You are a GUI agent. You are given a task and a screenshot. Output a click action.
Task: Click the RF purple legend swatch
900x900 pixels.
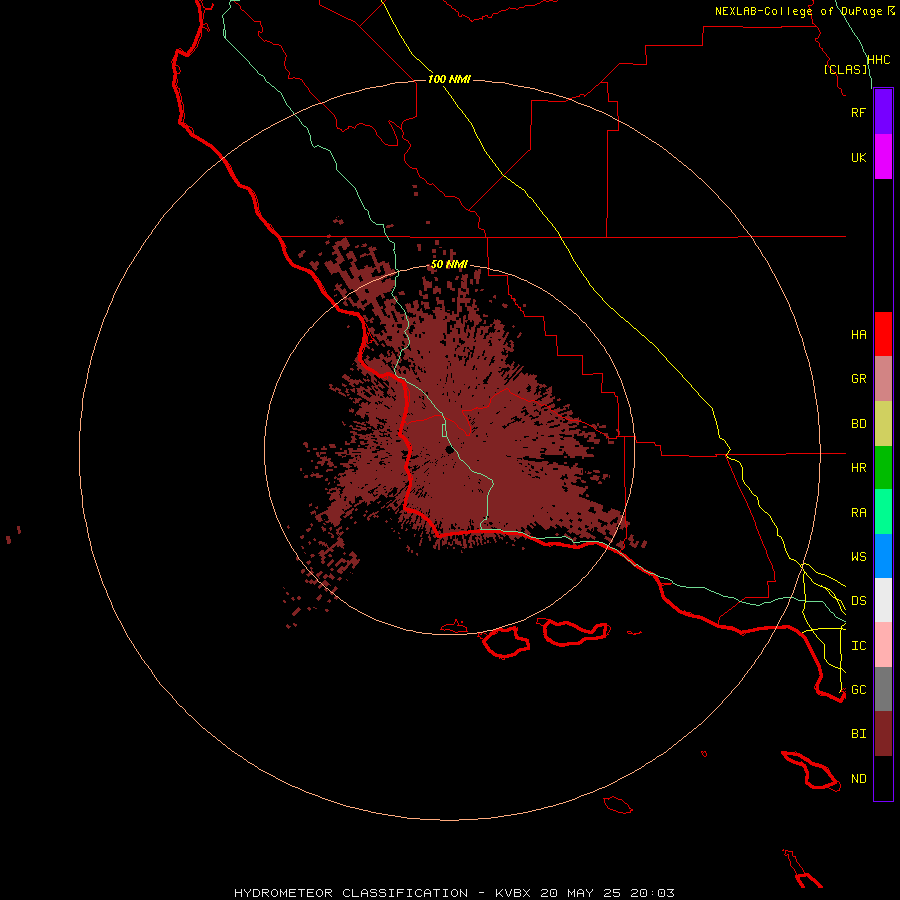pos(883,112)
